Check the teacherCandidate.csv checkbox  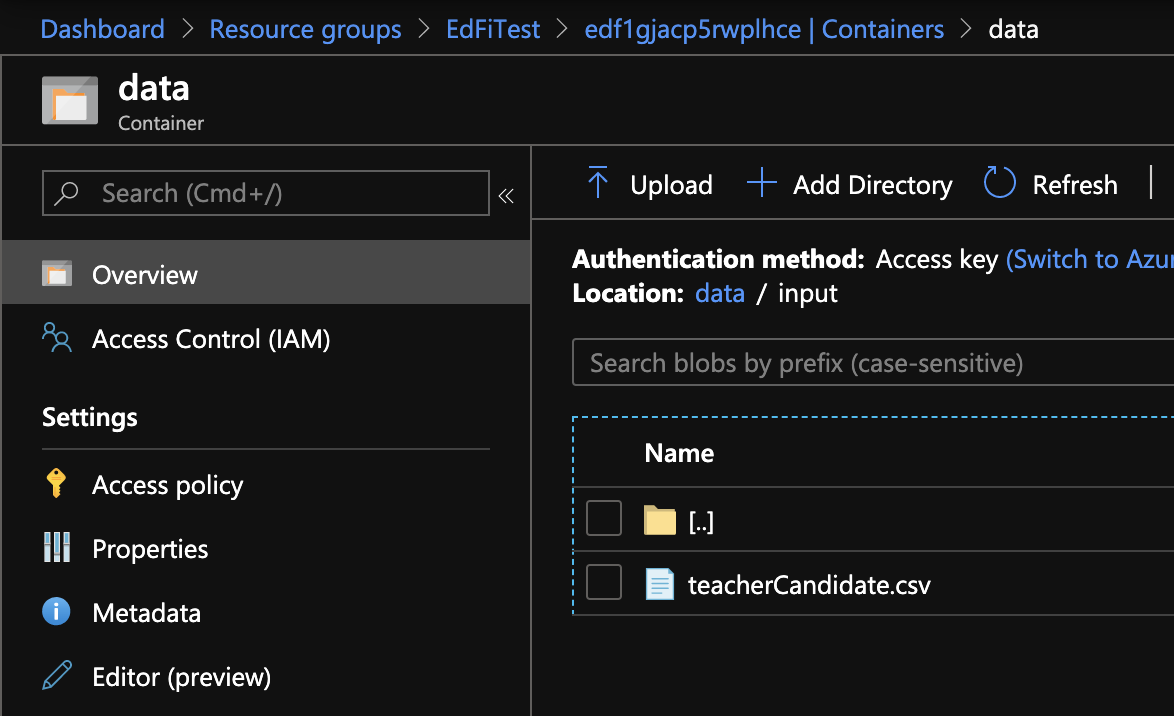pos(604,582)
